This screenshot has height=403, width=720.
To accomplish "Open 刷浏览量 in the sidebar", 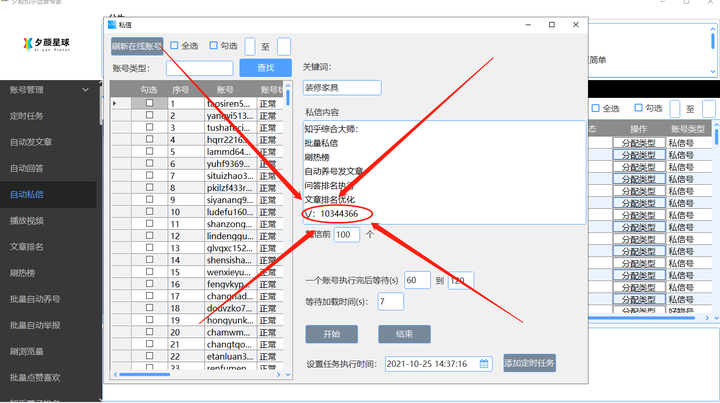I will tap(27, 352).
